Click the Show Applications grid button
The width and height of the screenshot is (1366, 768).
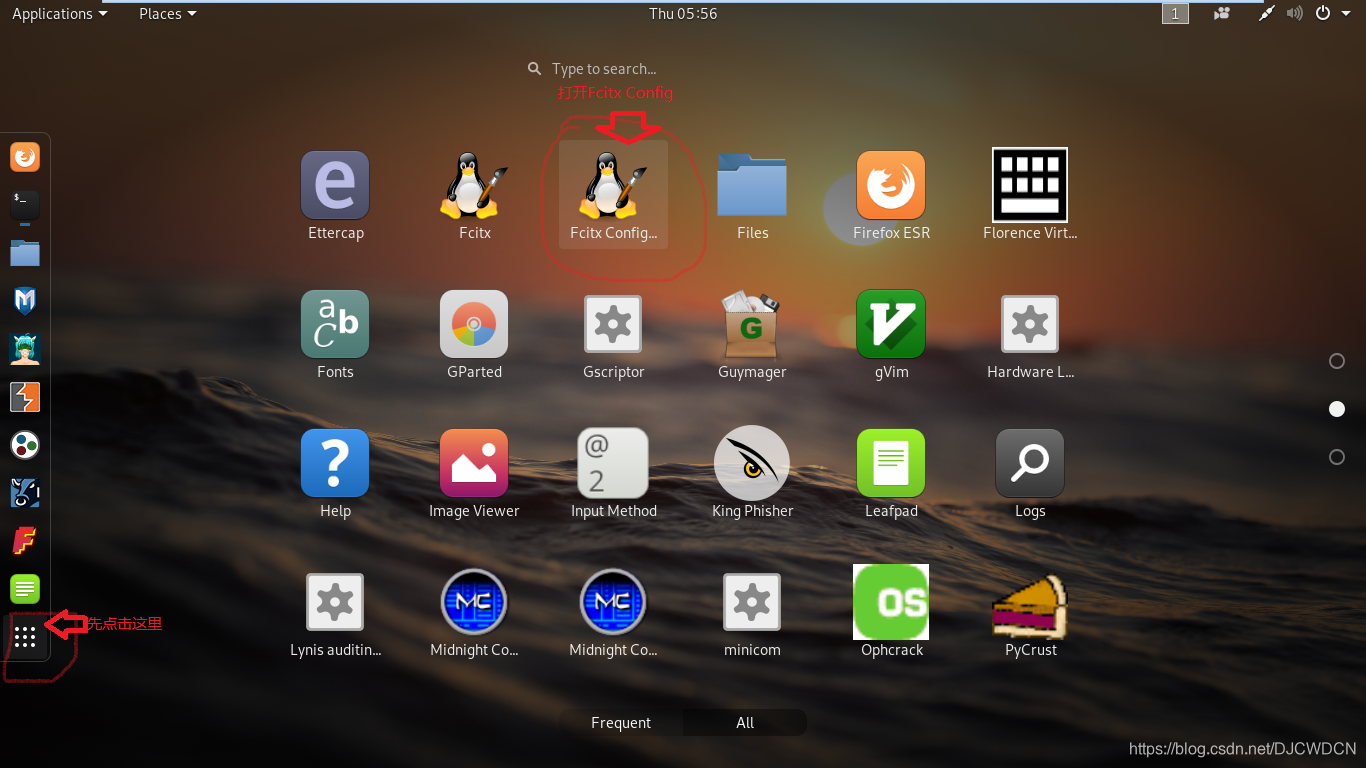click(x=25, y=637)
